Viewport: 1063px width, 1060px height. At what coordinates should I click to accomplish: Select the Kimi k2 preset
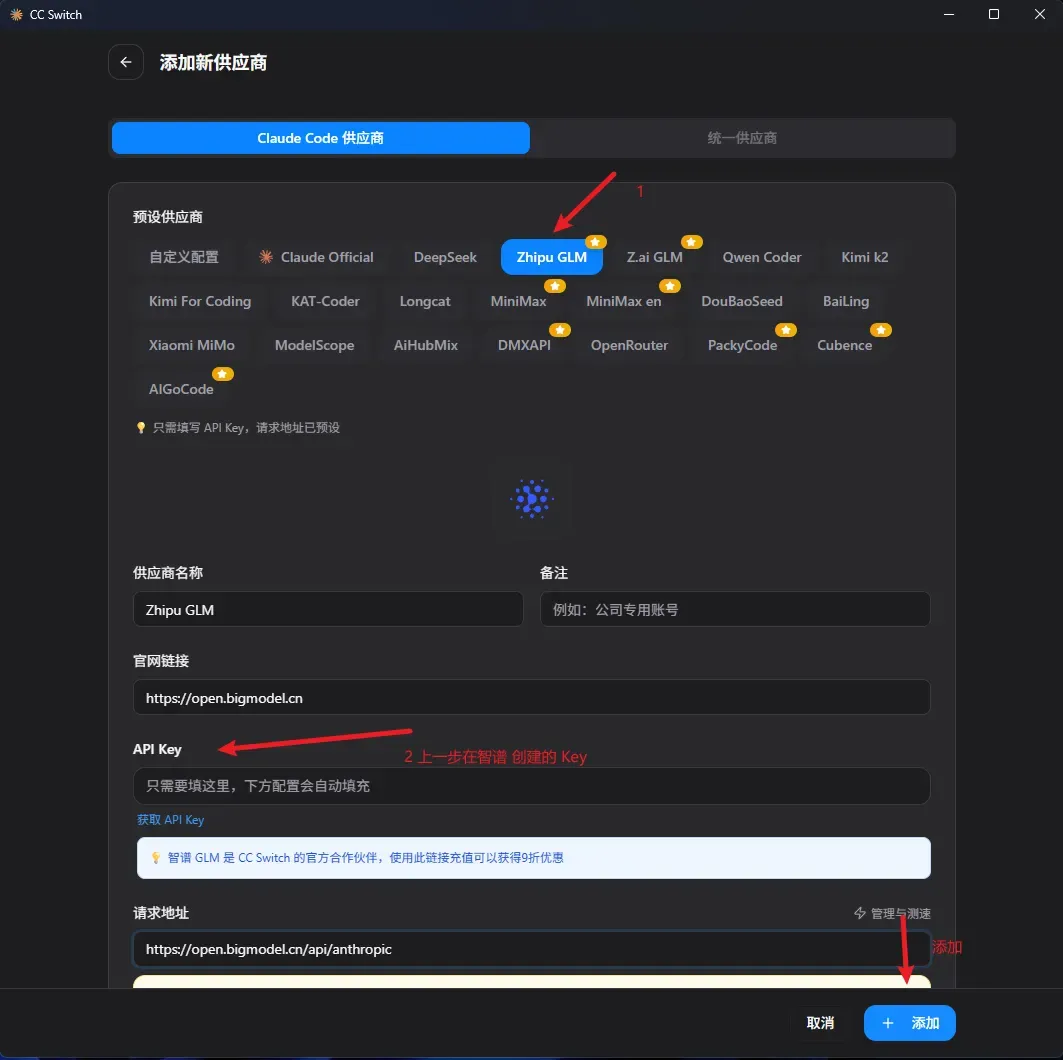tap(864, 258)
